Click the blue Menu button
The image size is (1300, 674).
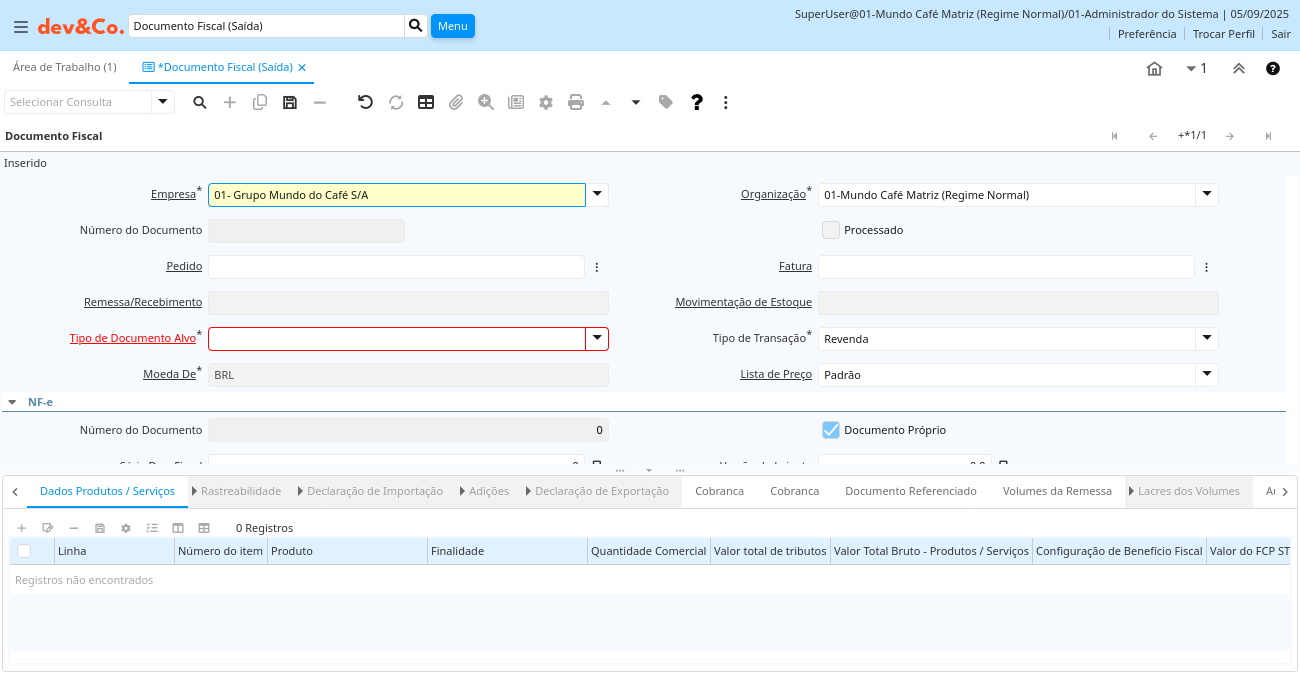pyautogui.click(x=452, y=26)
